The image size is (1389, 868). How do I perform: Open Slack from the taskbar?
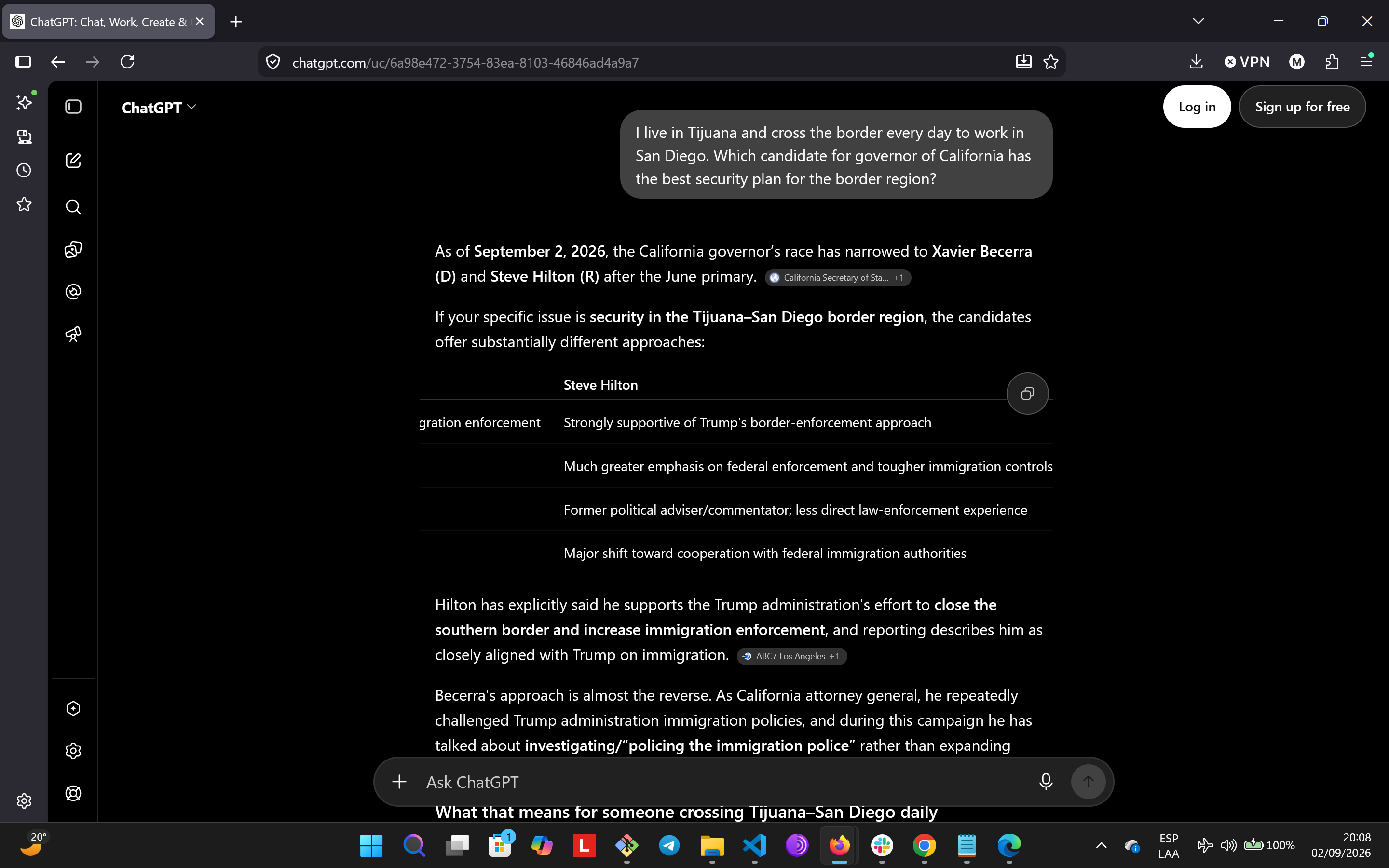pos(882,845)
